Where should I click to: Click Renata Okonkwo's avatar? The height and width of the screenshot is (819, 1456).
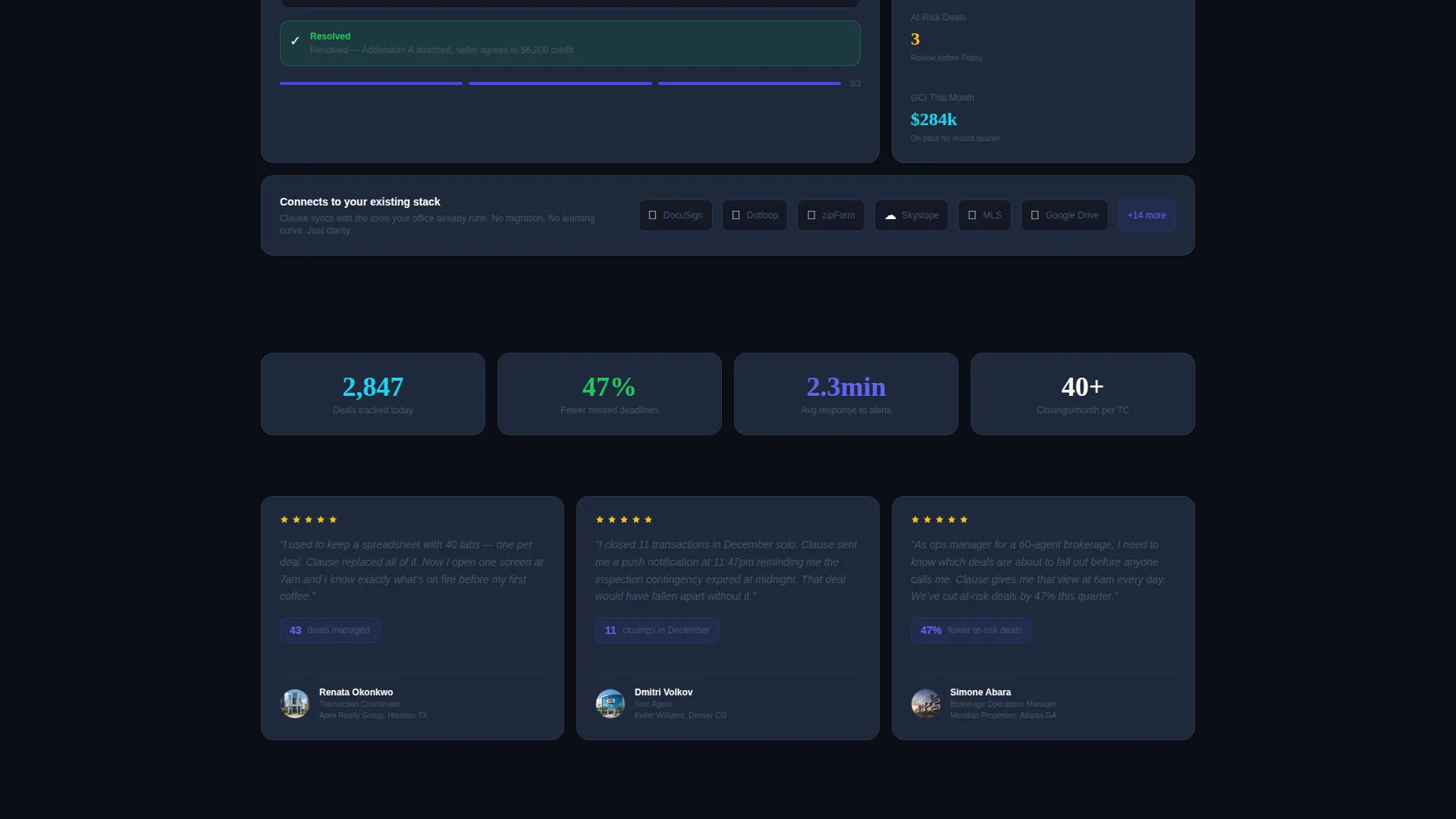(x=295, y=704)
